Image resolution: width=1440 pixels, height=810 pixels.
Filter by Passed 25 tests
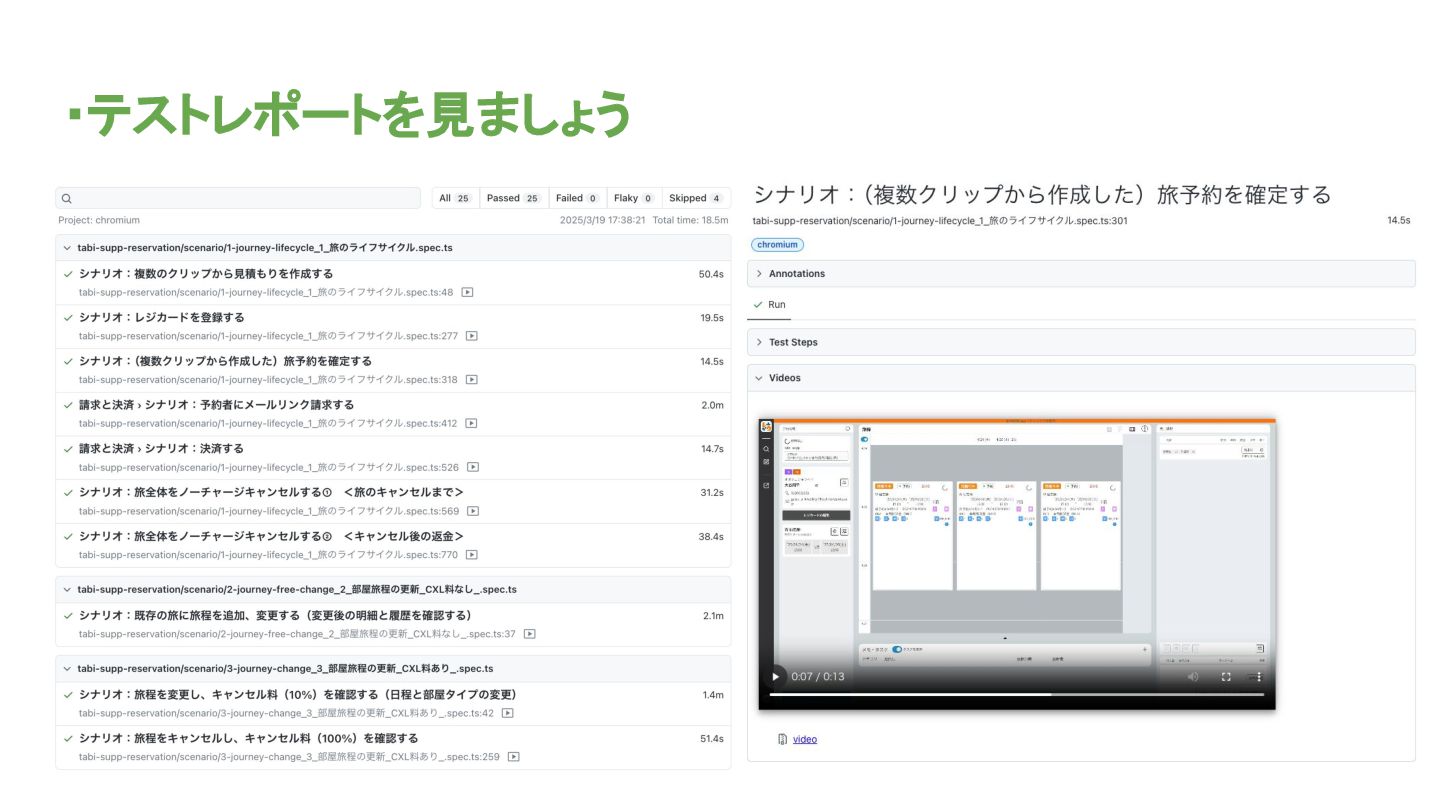point(513,198)
